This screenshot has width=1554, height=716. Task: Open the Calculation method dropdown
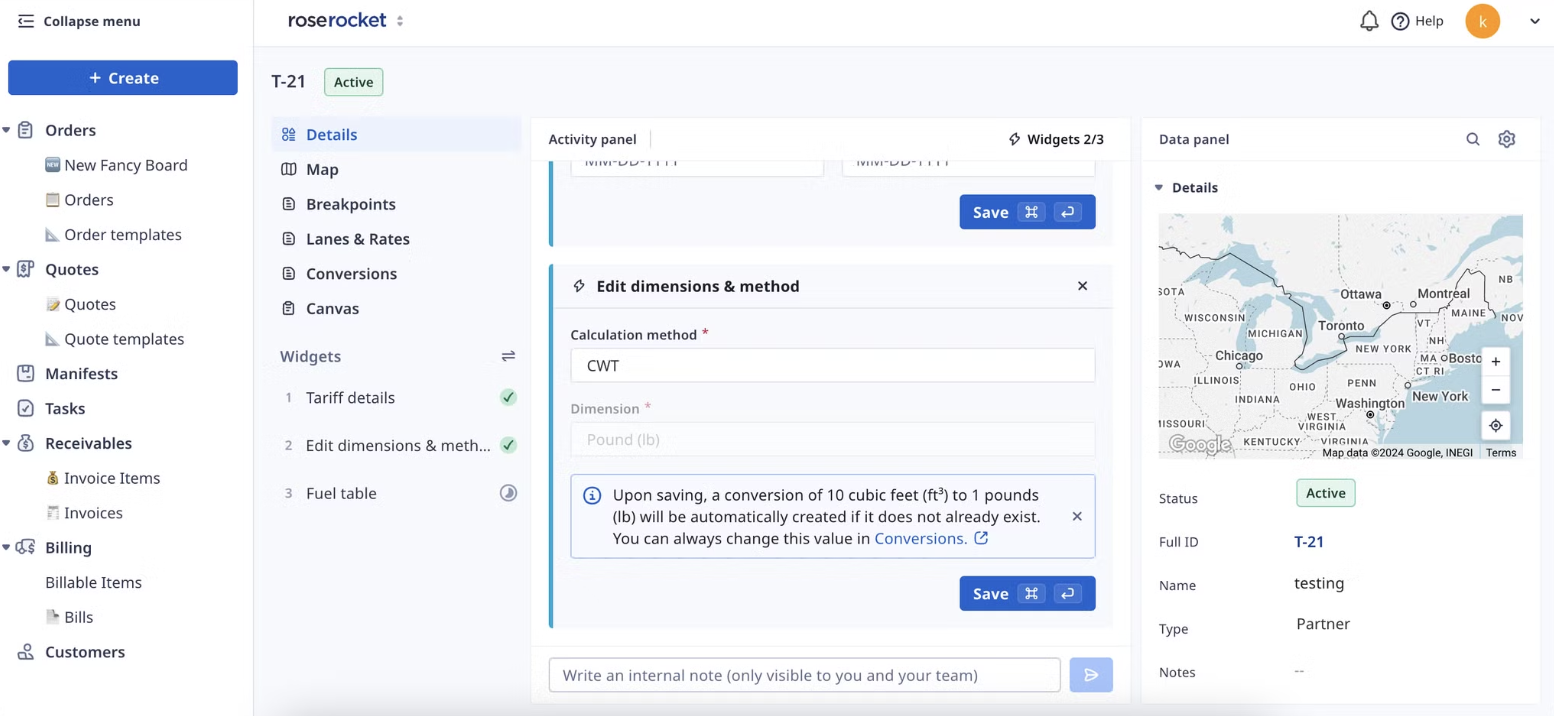point(832,366)
